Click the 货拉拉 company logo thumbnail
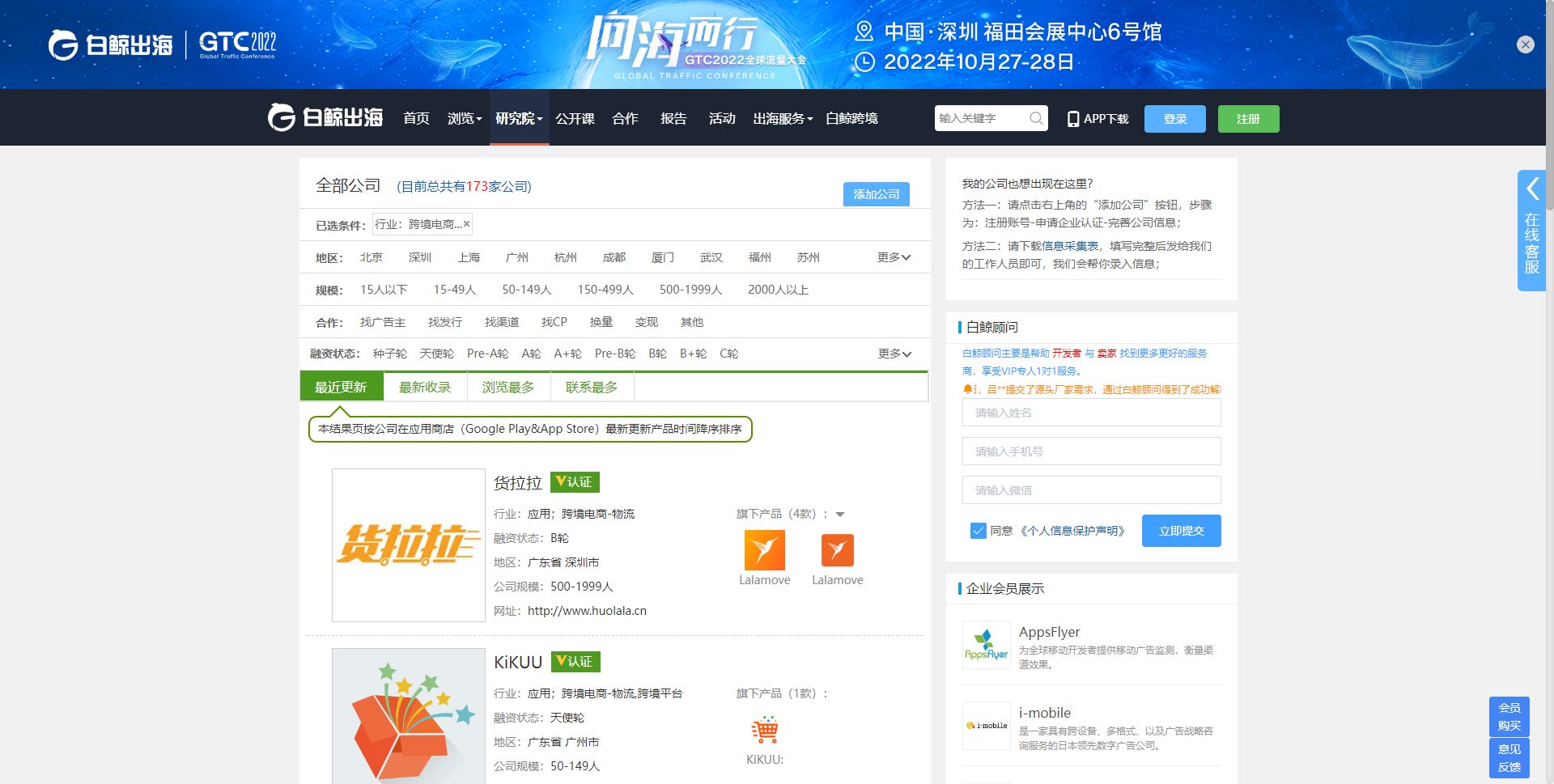Viewport: 1554px width, 784px height. (x=409, y=545)
